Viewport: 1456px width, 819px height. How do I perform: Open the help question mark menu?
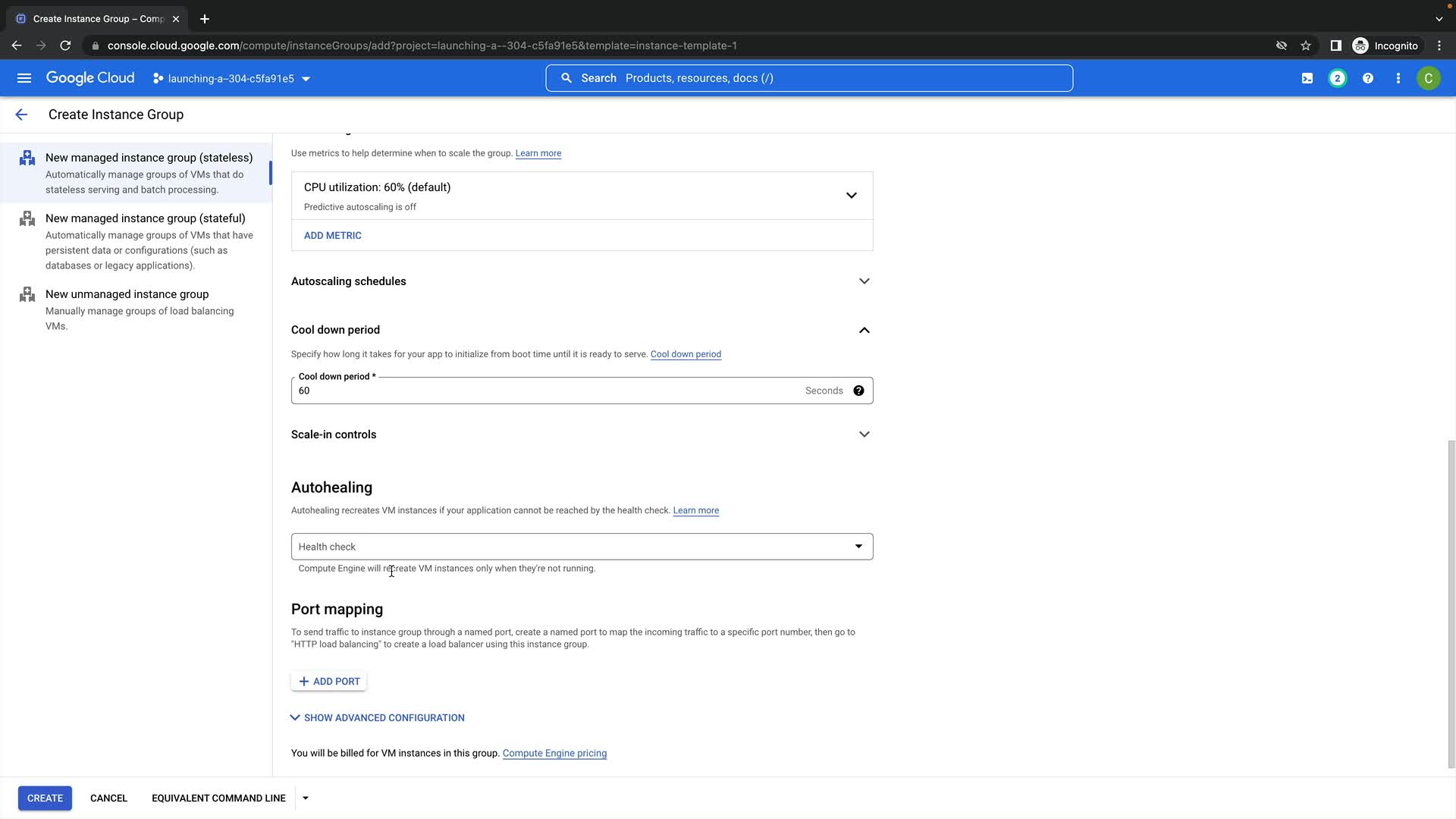coord(1368,78)
